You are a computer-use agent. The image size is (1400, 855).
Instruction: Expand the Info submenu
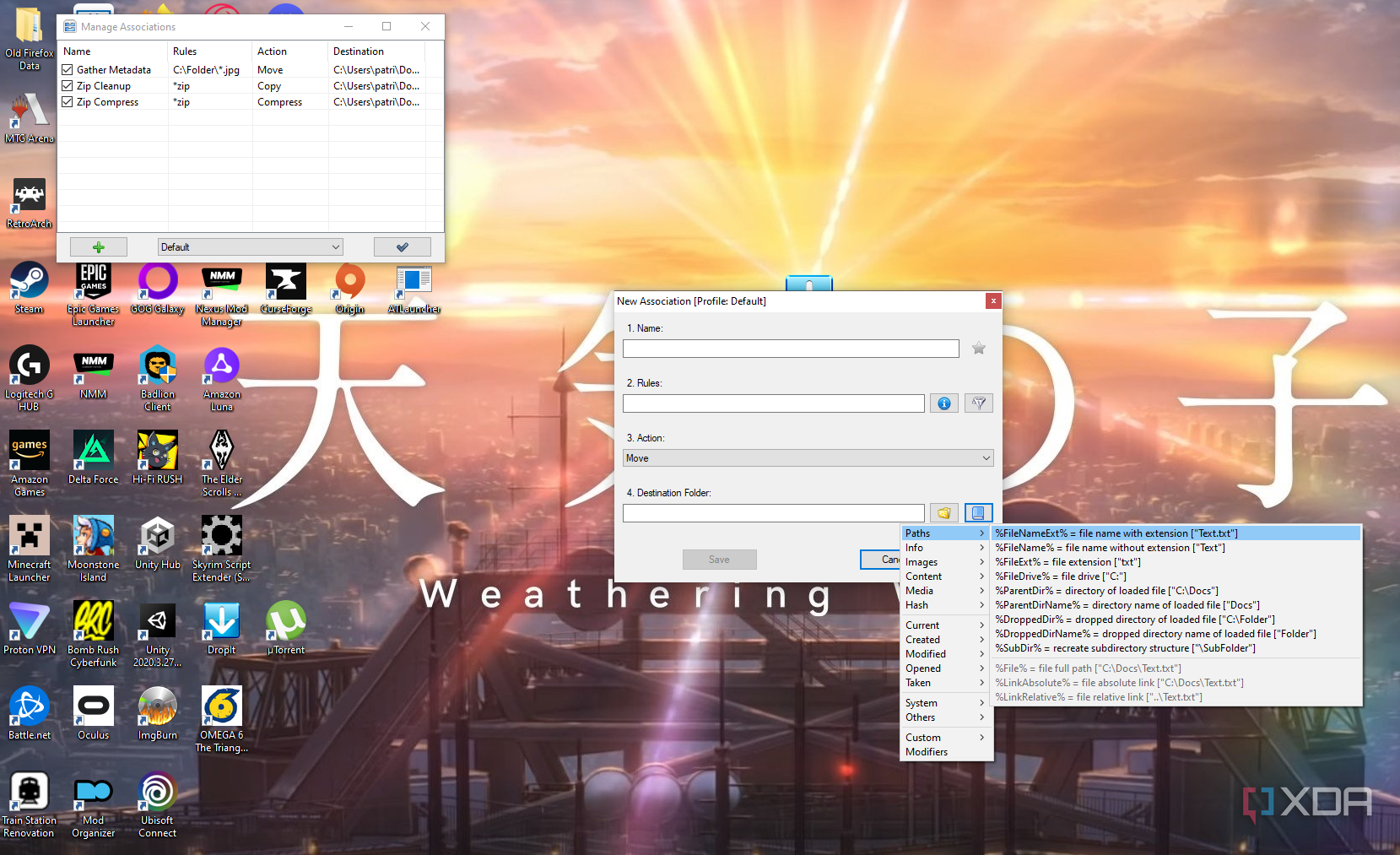pos(946,548)
